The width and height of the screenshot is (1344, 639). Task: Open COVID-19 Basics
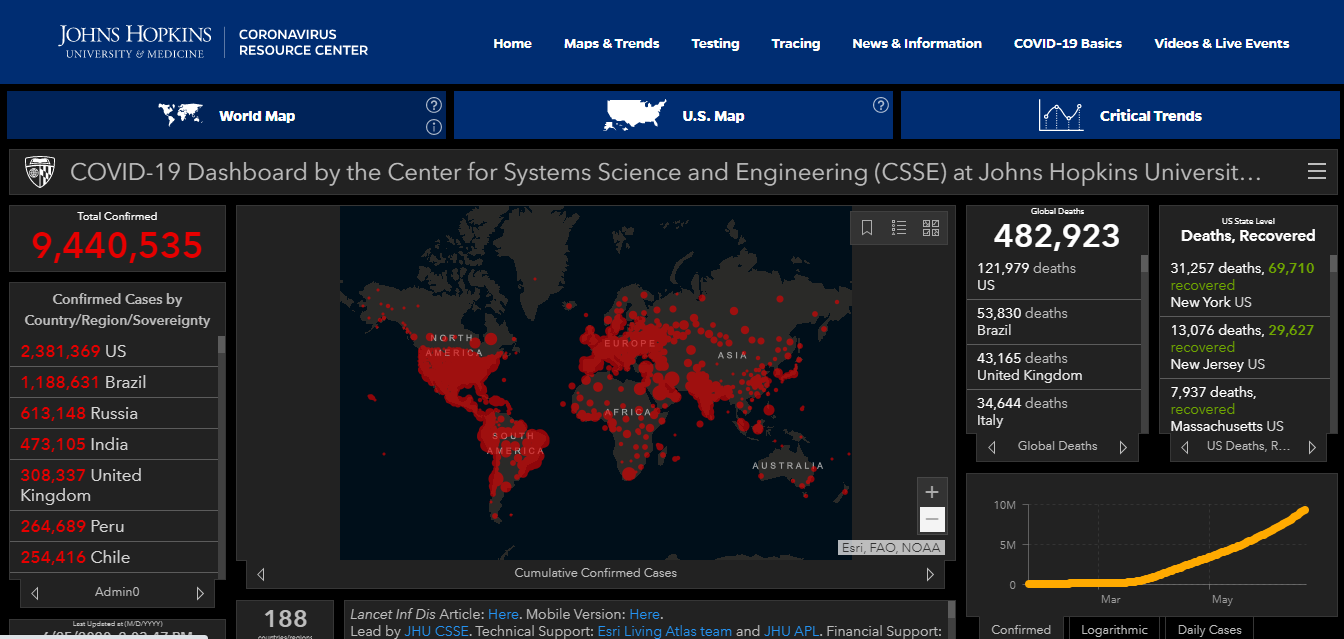tap(1068, 43)
